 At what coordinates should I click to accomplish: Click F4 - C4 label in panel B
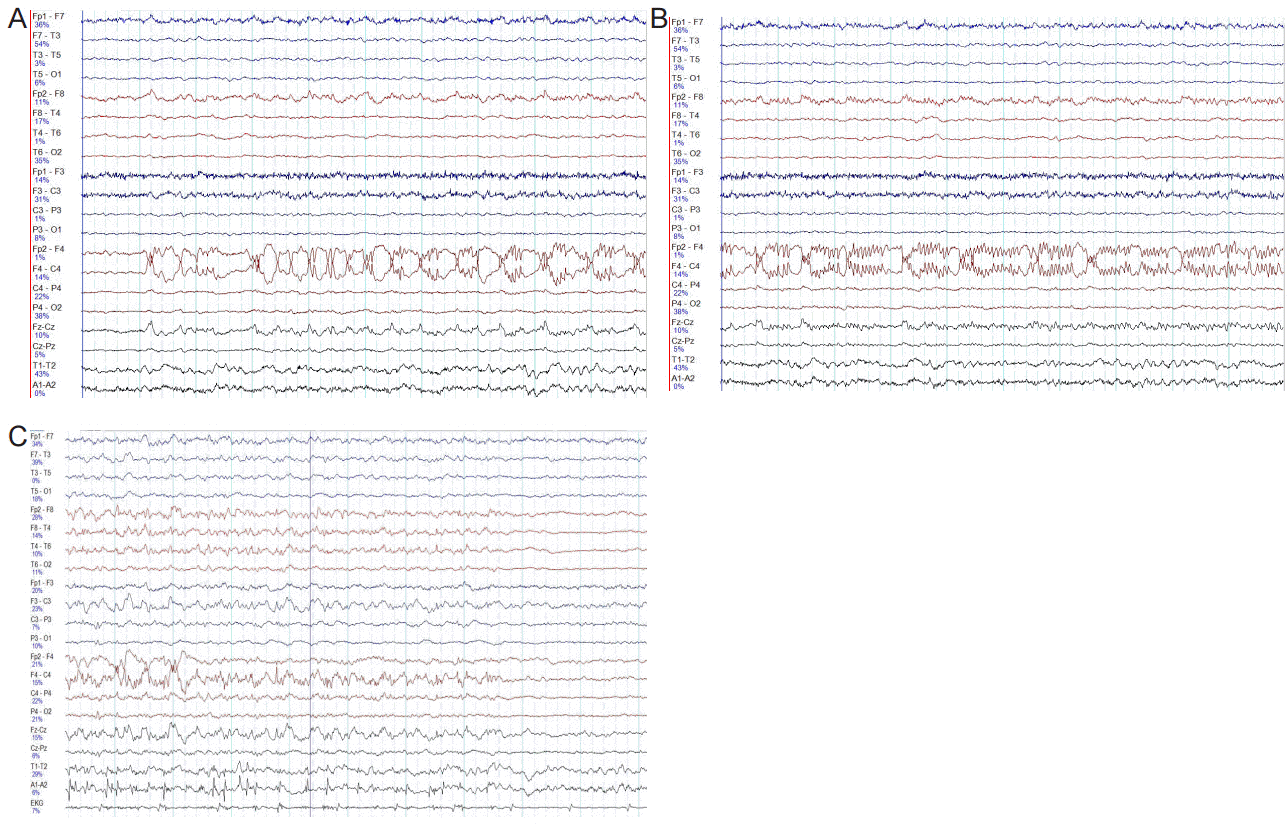coord(686,267)
